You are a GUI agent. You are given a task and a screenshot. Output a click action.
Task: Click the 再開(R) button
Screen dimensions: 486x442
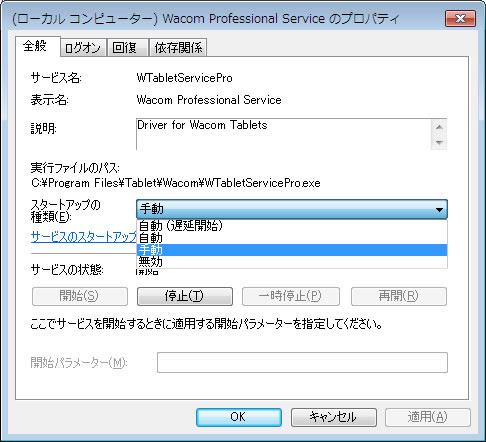point(399,296)
